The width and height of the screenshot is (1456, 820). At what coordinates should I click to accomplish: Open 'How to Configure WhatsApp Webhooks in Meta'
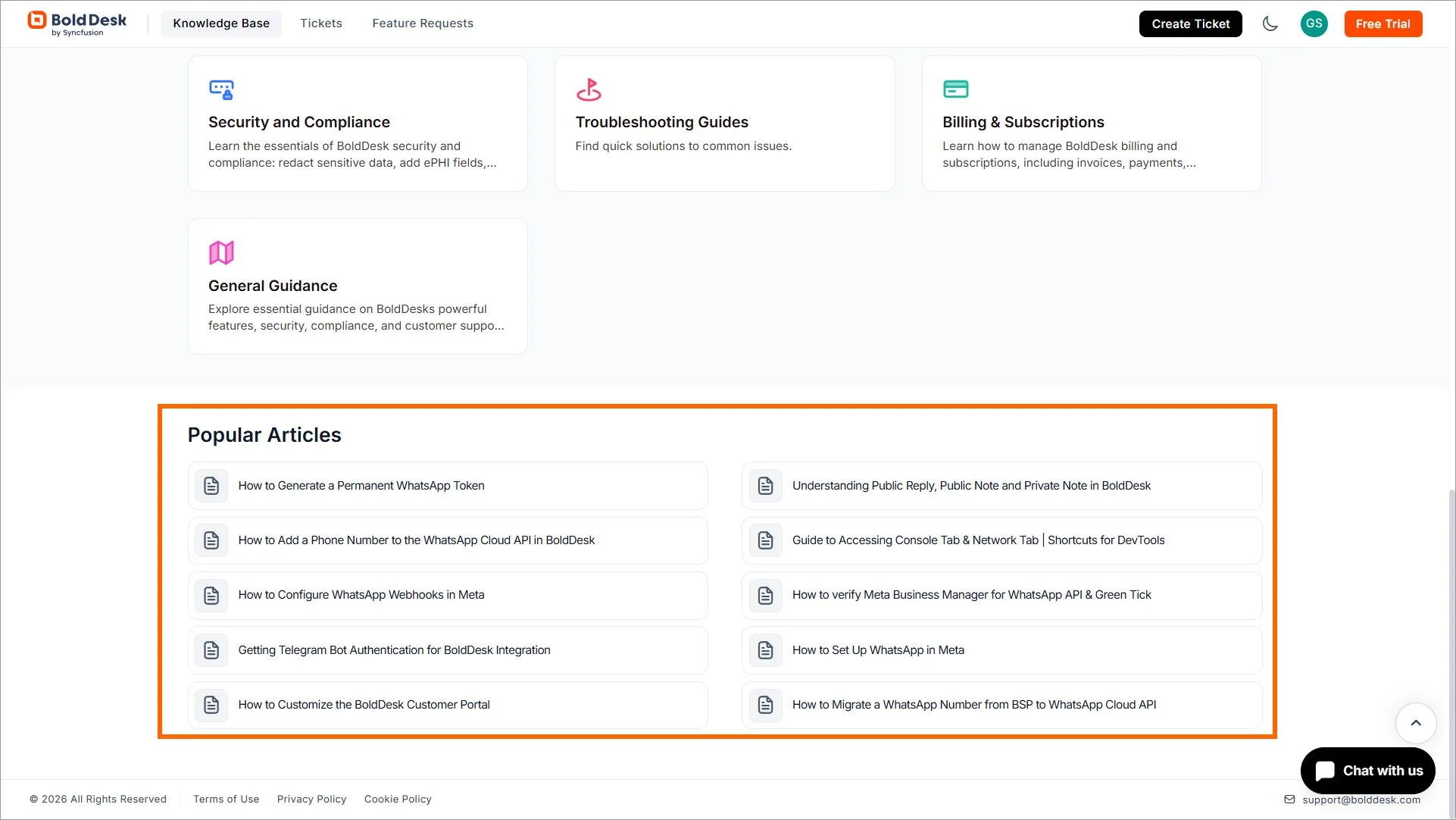click(x=447, y=596)
